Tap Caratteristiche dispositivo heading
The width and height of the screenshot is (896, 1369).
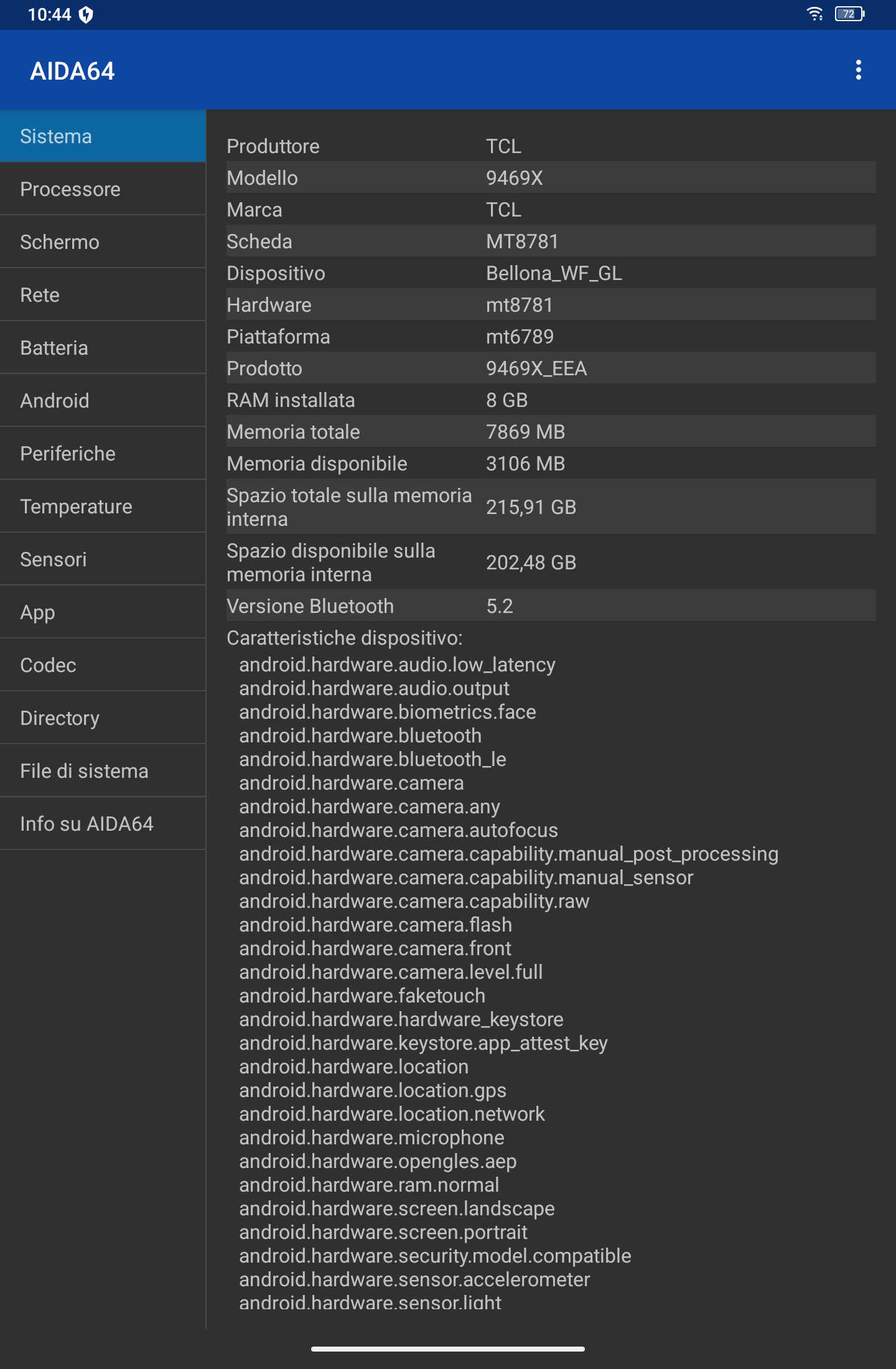click(x=345, y=638)
